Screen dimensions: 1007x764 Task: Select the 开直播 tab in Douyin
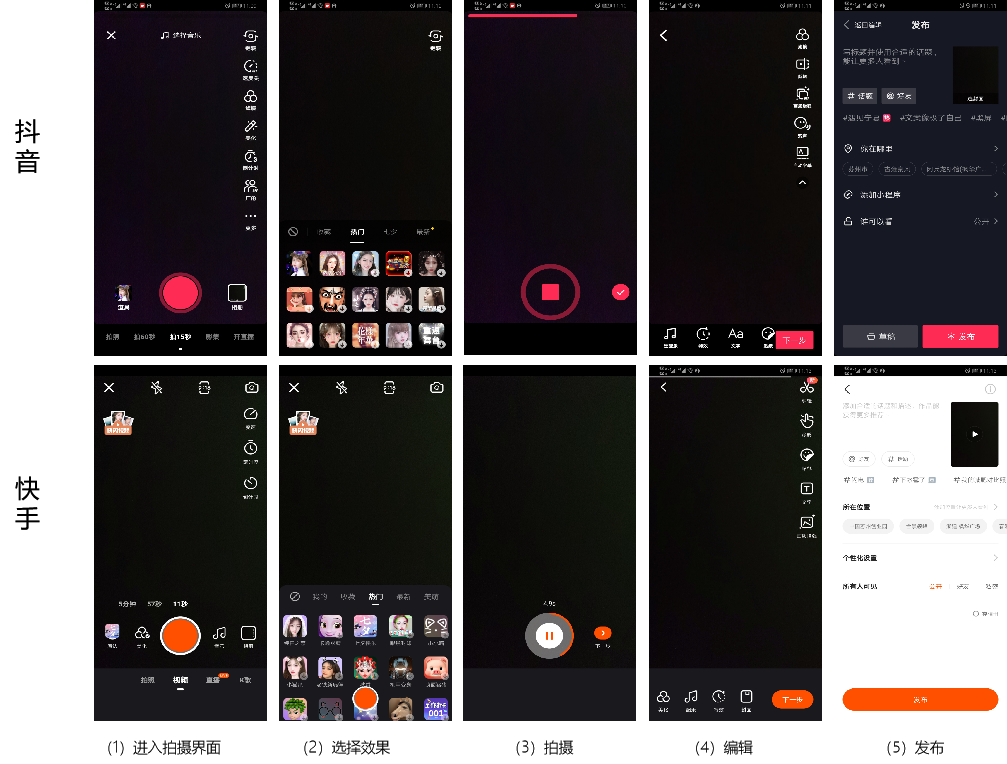[243, 337]
